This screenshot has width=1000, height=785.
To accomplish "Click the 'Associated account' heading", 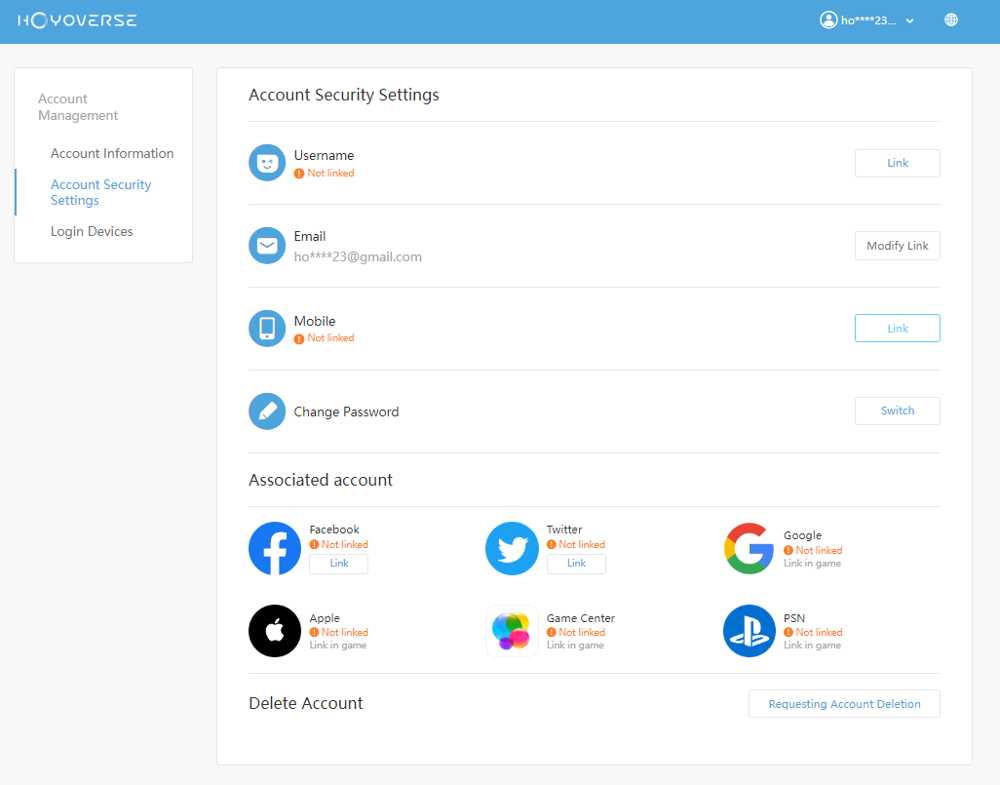I will click(320, 480).
